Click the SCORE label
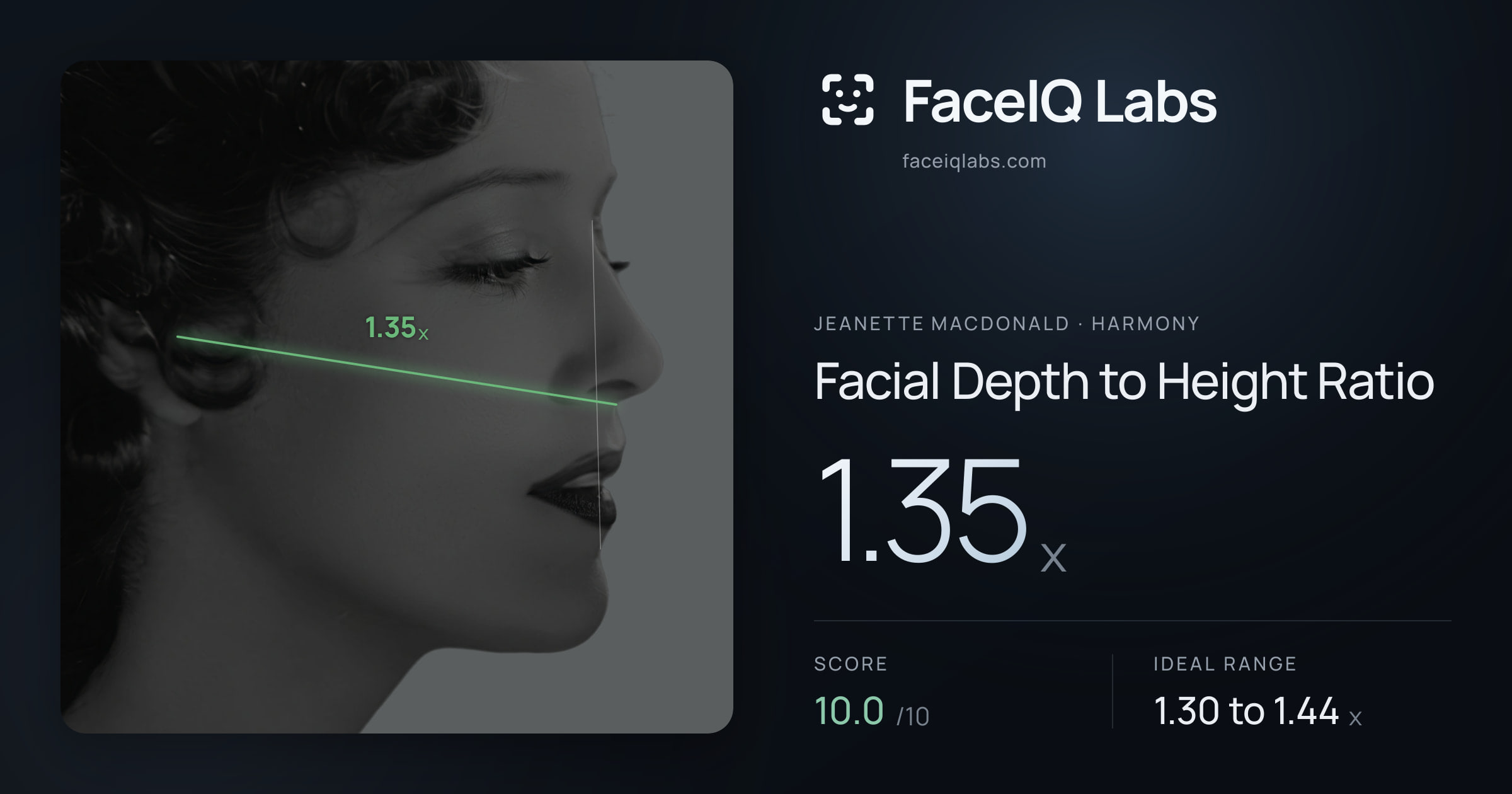Viewport: 1512px width, 794px height. pyautogui.click(x=850, y=664)
